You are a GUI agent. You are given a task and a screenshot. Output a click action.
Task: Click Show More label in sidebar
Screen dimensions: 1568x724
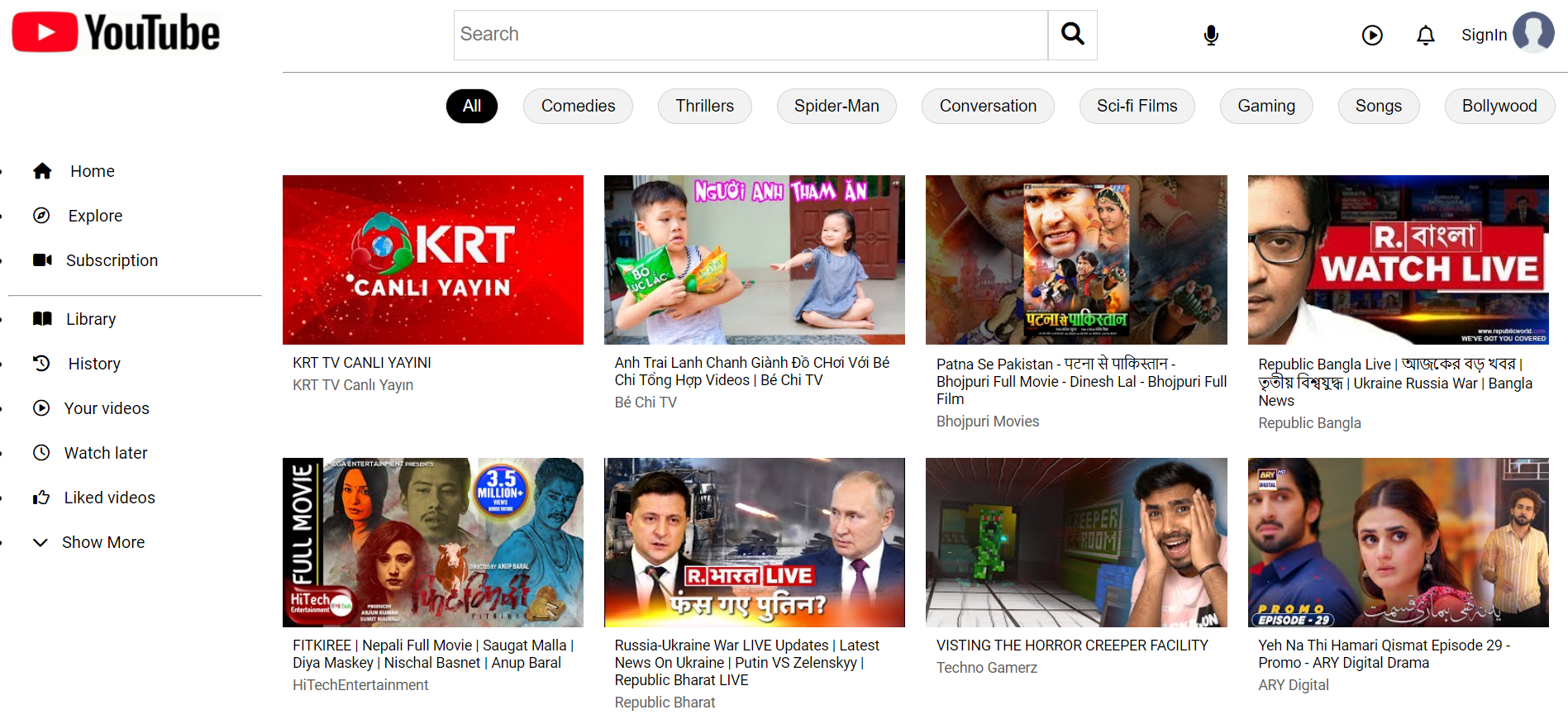tap(103, 542)
